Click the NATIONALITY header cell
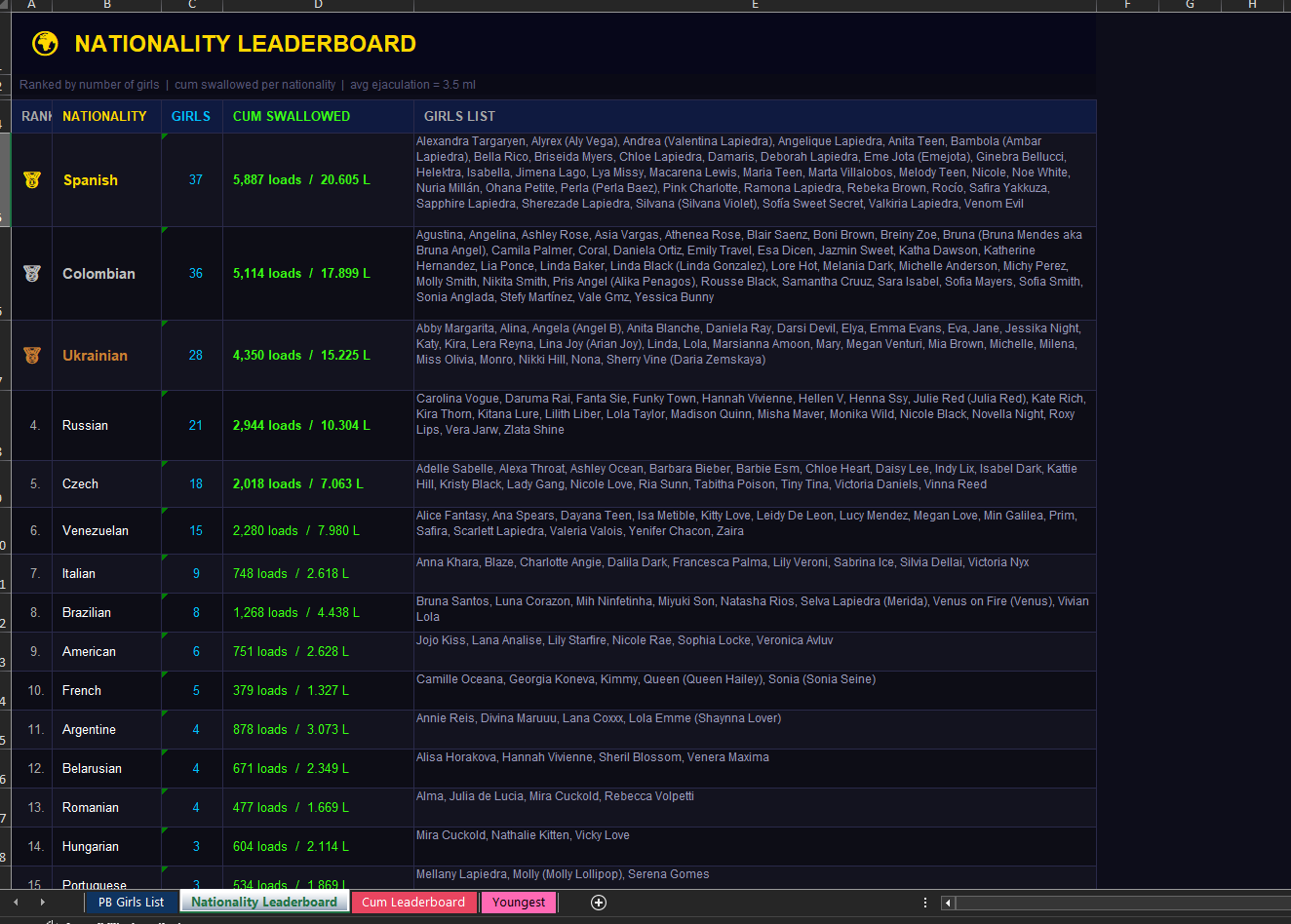Screen dimensions: 1291x924 pyautogui.click(x=104, y=116)
